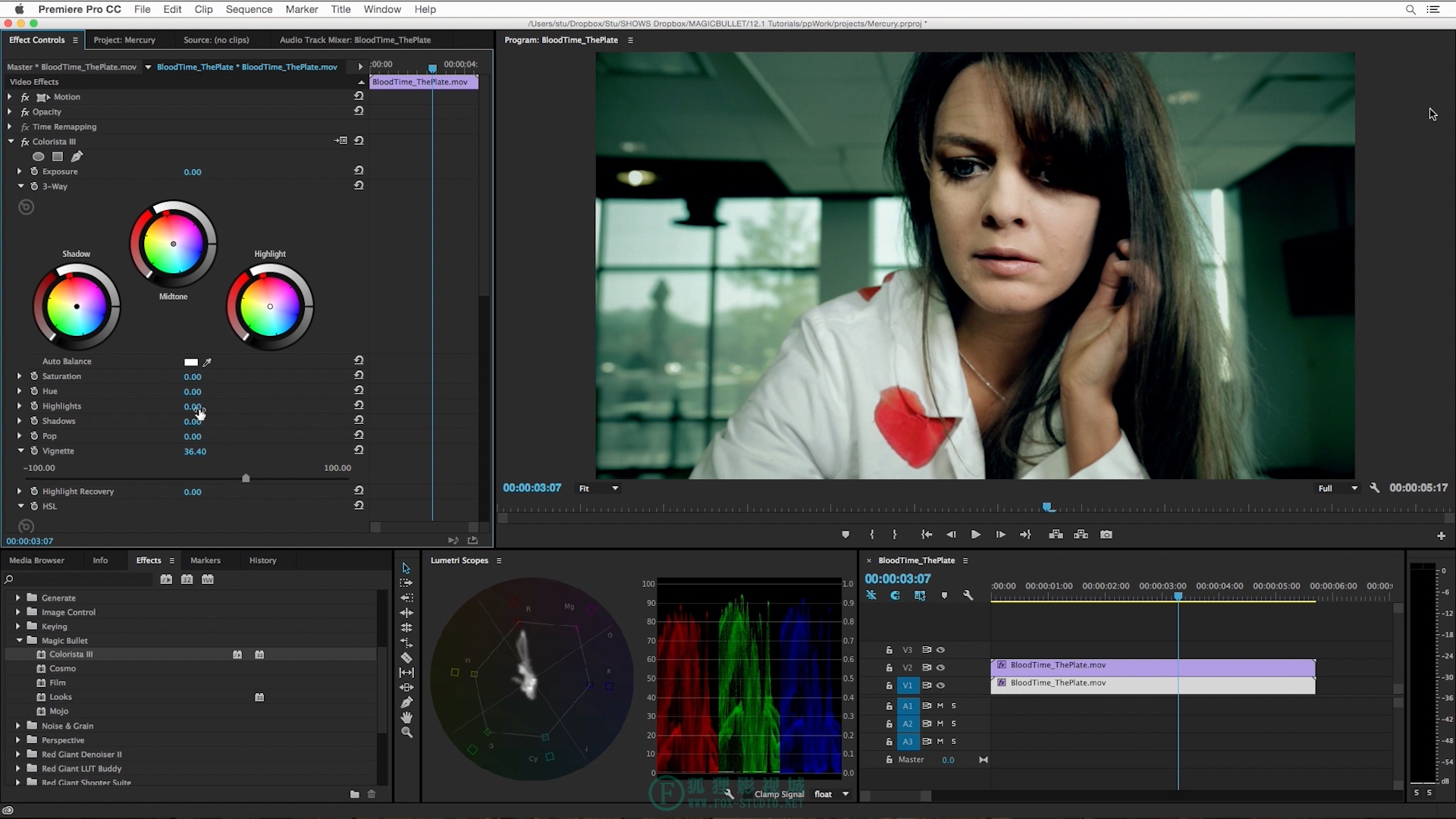The image size is (1456, 819).
Task: Expand the Highlights parameter
Action: point(20,406)
